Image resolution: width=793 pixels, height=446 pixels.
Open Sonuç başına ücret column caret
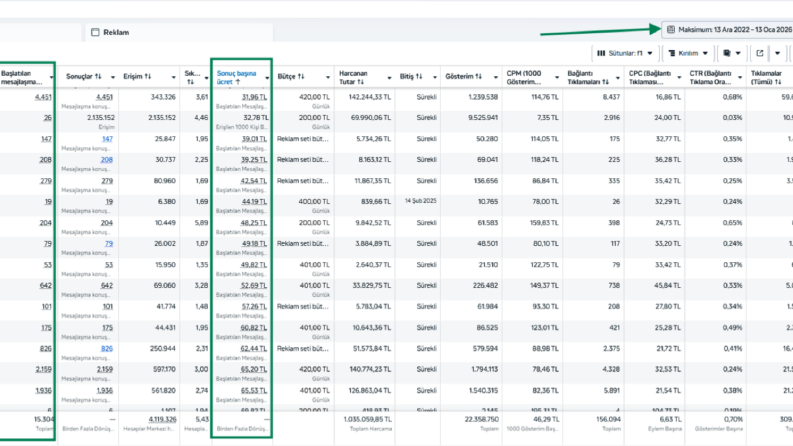(267, 77)
